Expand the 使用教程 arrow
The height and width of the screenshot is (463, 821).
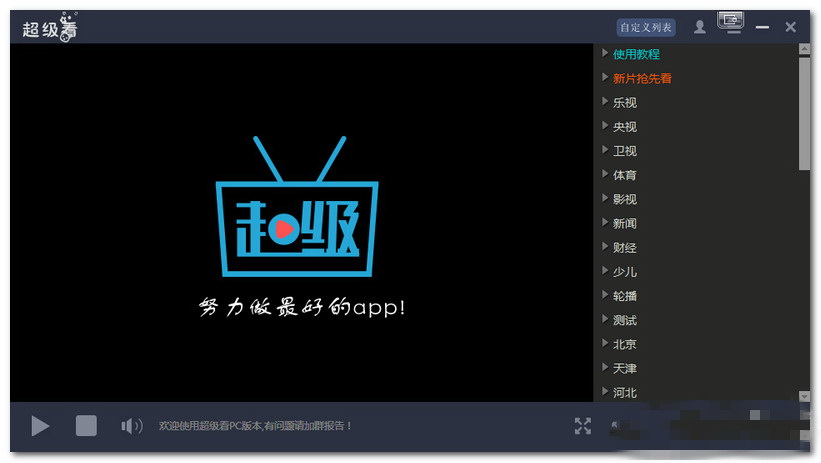click(605, 53)
